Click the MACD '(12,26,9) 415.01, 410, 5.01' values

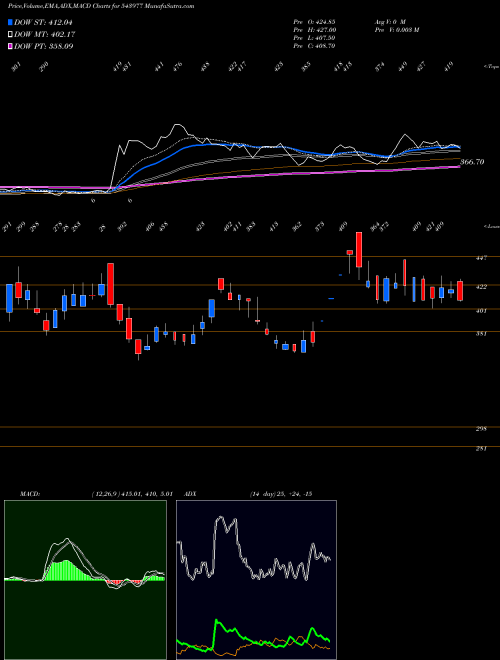pyautogui.click(x=132, y=494)
